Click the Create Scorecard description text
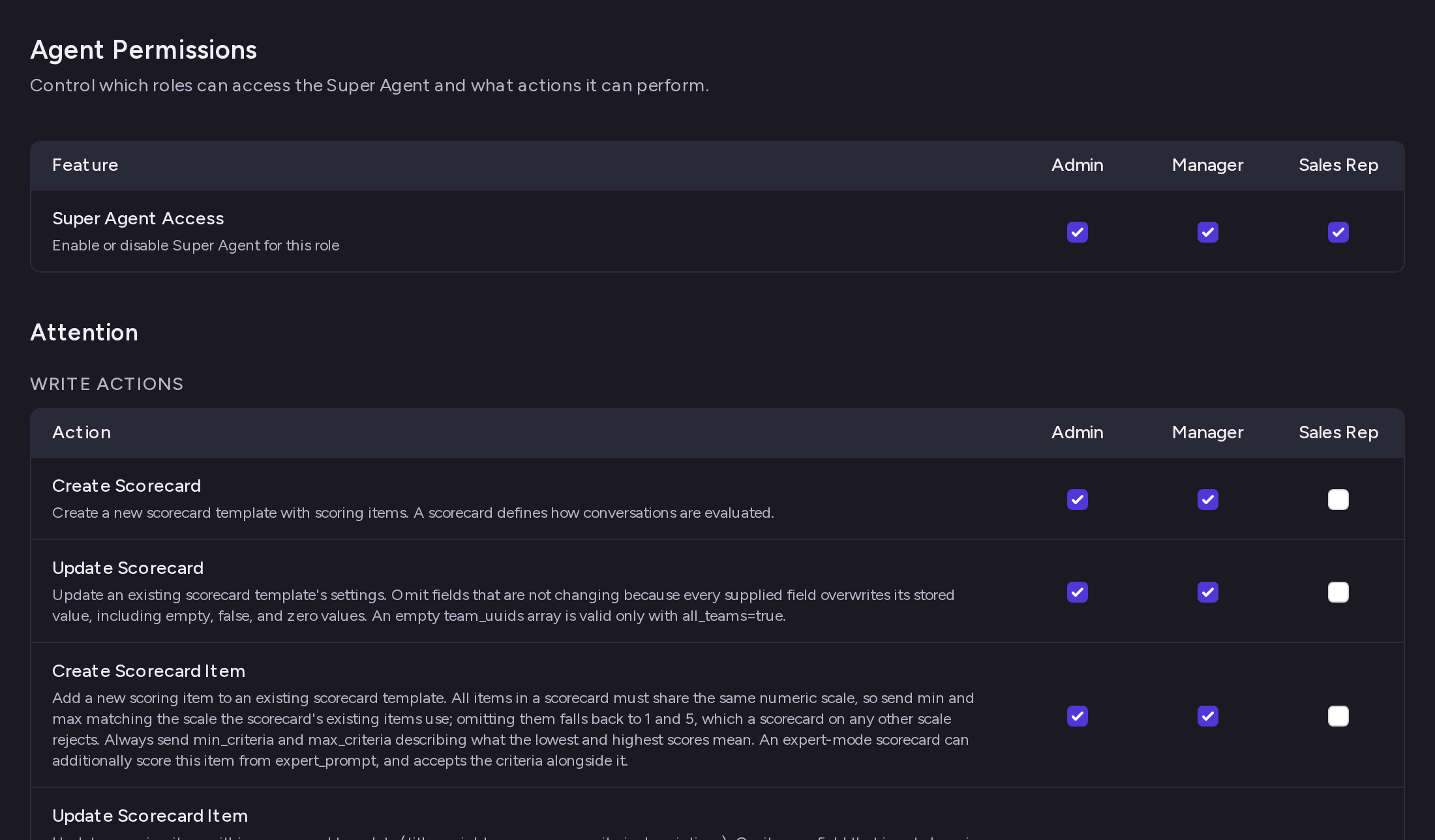Image resolution: width=1435 pixels, height=840 pixels. 413,513
